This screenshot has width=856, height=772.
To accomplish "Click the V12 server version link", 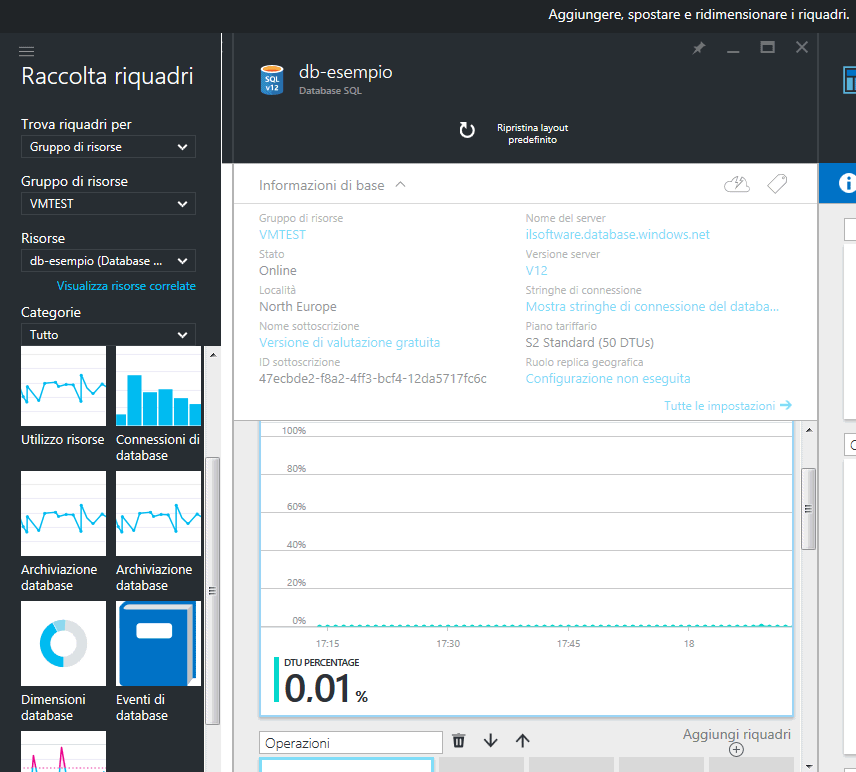I will click(x=536, y=271).
